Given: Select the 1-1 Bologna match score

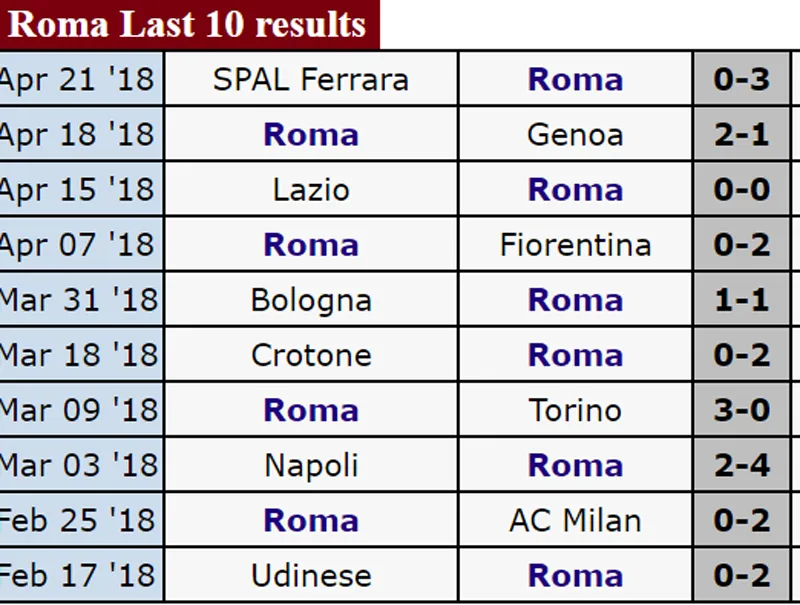Looking at the screenshot, I should pos(741,300).
